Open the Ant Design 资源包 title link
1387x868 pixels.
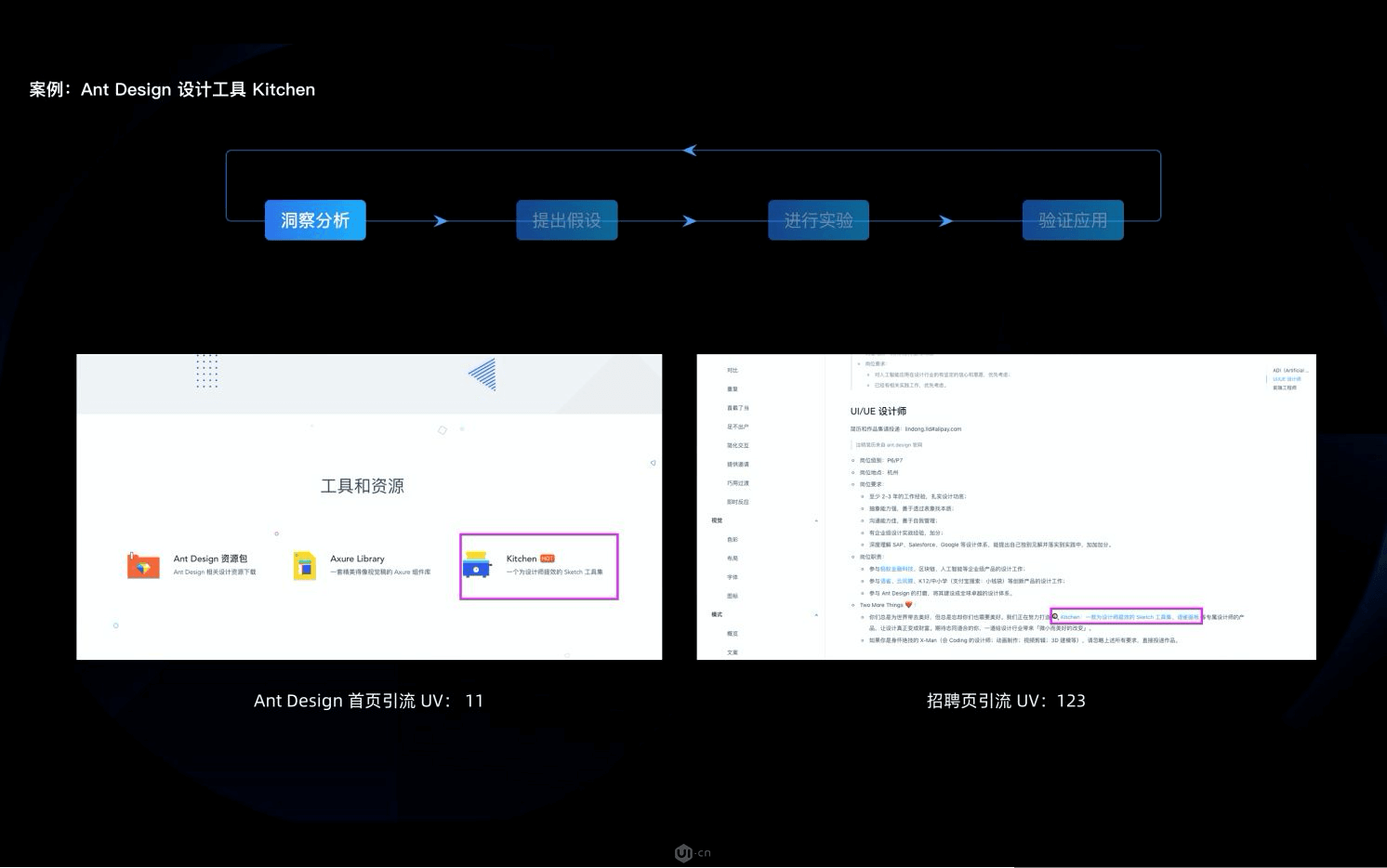(x=210, y=559)
